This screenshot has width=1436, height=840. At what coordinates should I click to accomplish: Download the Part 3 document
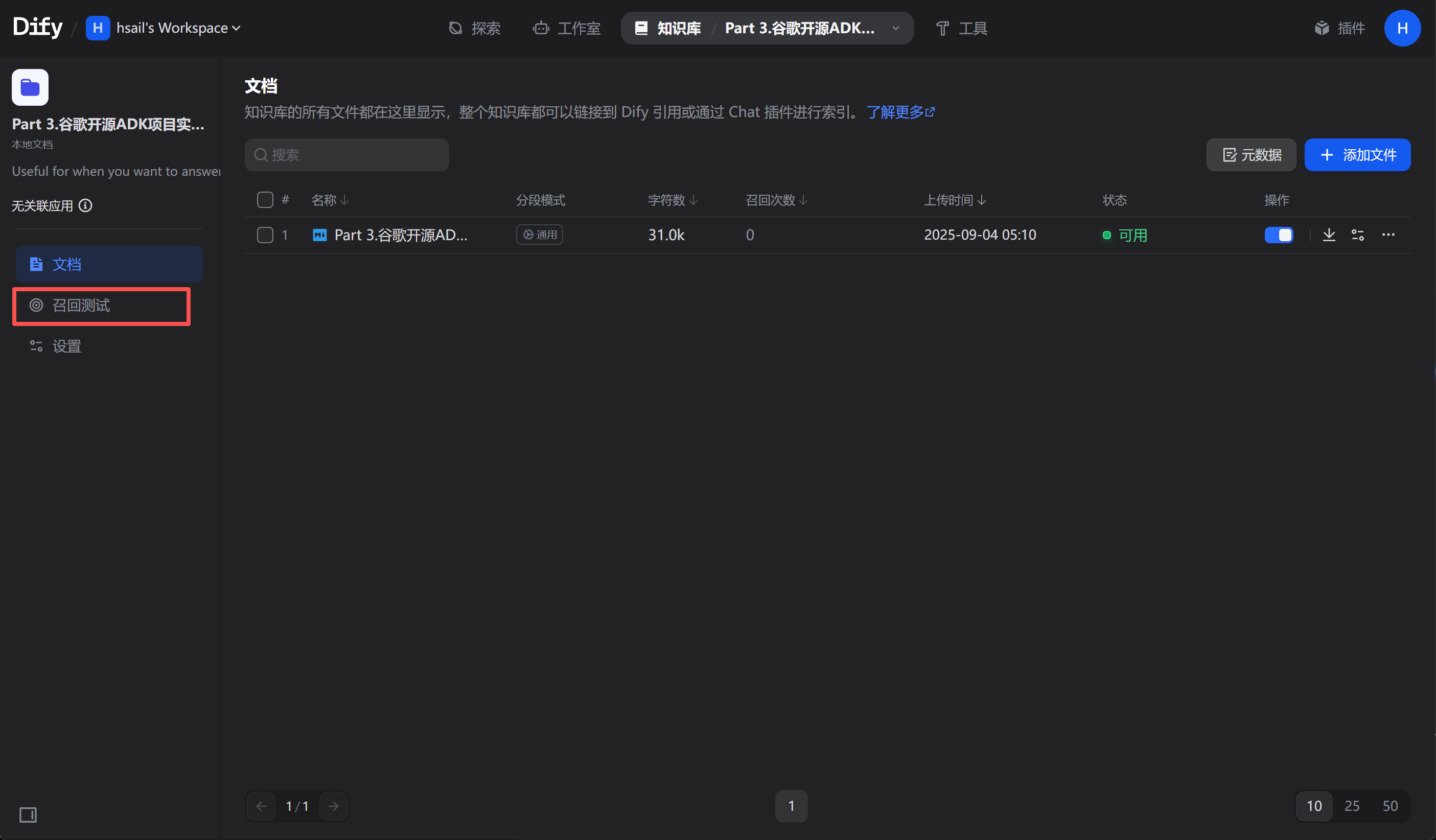point(1329,235)
